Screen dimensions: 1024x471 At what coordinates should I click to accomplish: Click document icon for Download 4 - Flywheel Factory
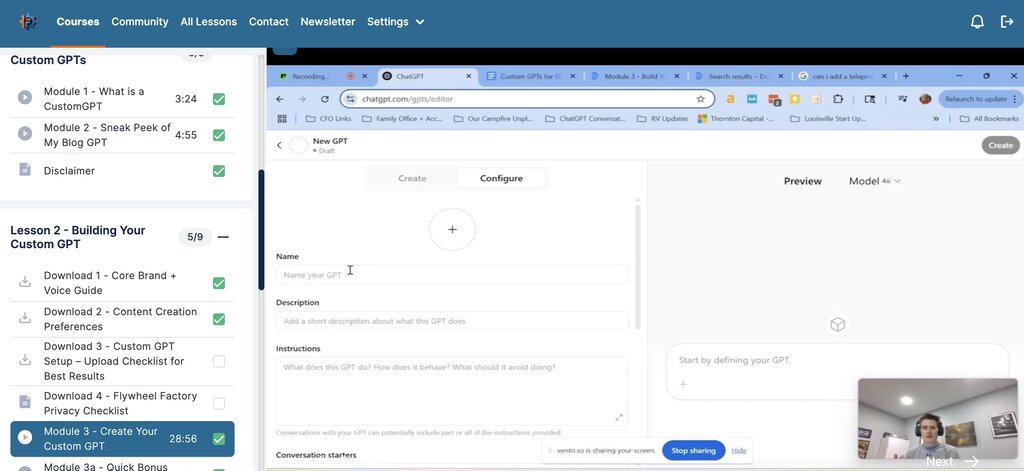coord(25,402)
